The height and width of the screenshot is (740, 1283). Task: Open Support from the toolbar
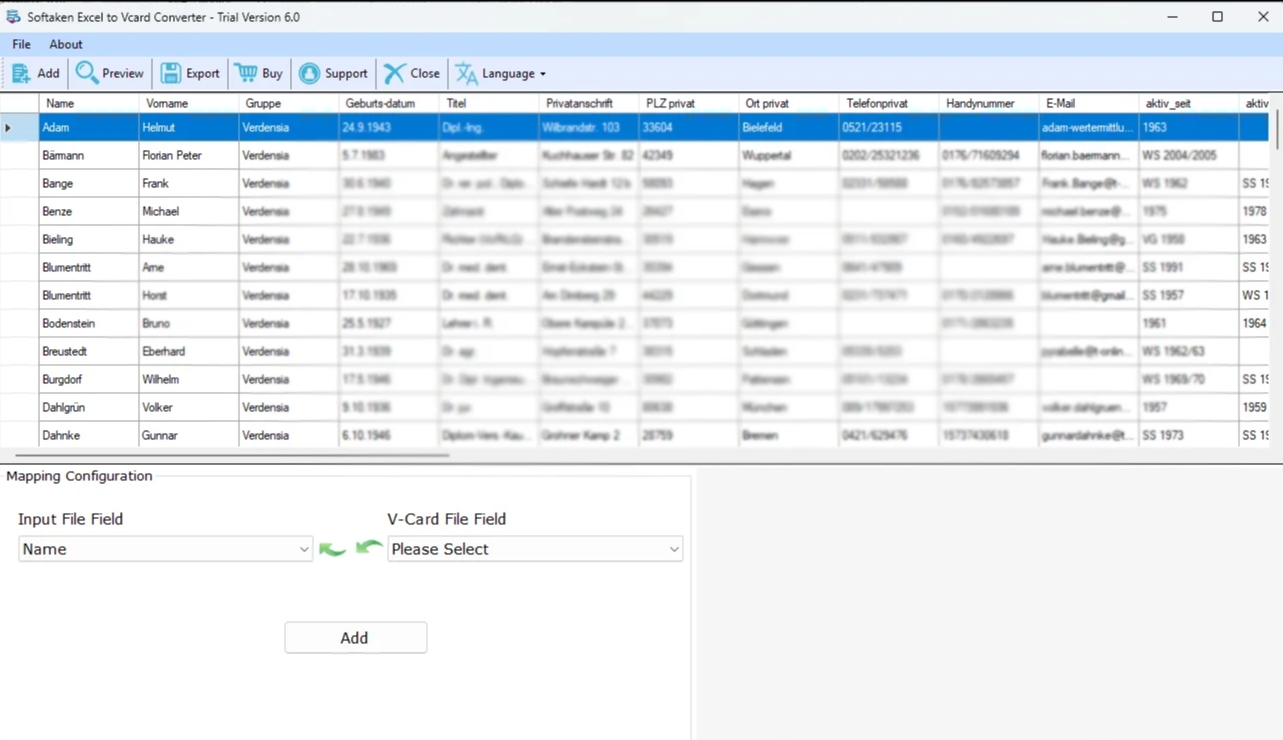tap(334, 73)
